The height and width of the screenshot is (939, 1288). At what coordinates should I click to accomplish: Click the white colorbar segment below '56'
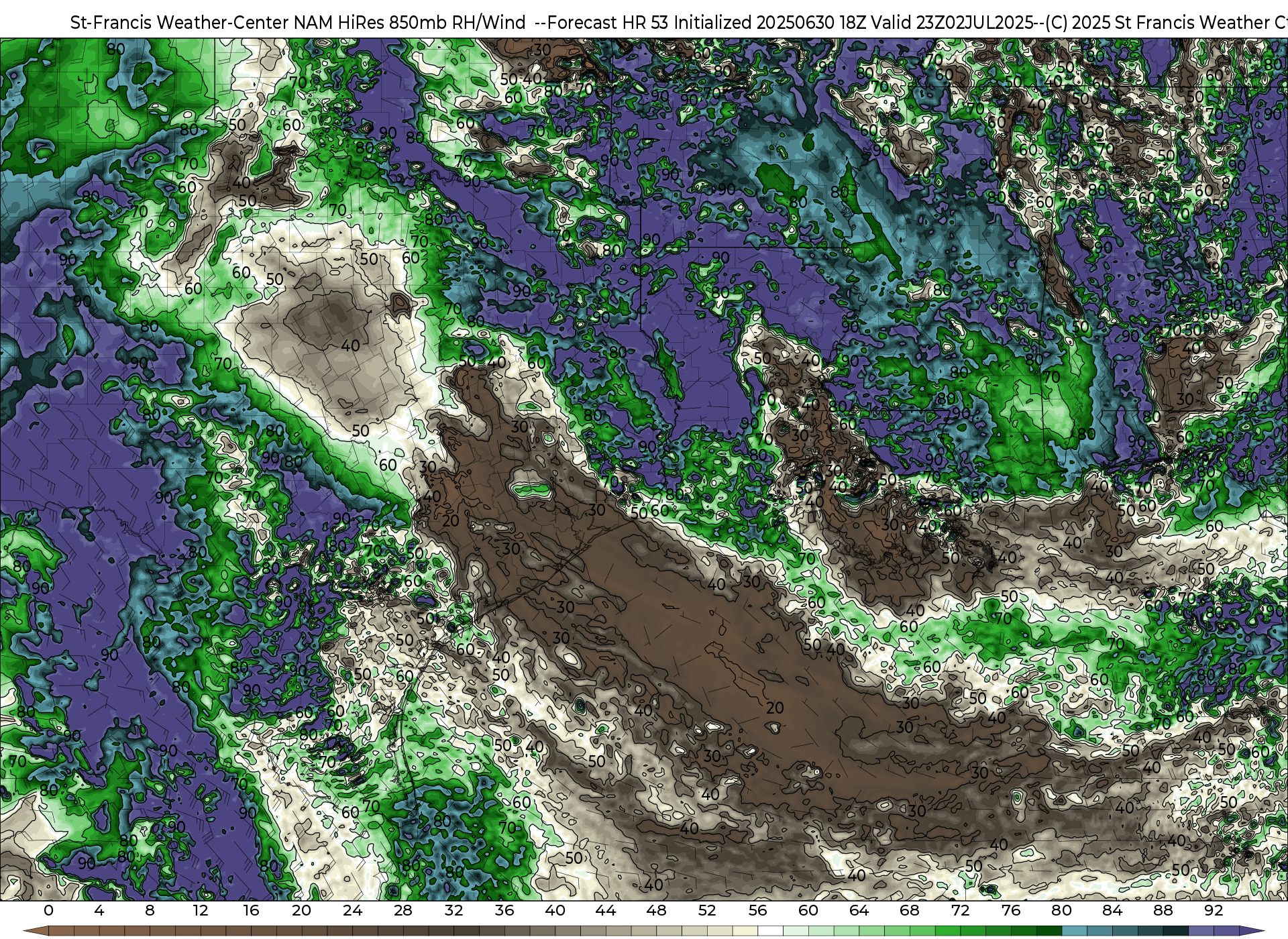point(770,932)
